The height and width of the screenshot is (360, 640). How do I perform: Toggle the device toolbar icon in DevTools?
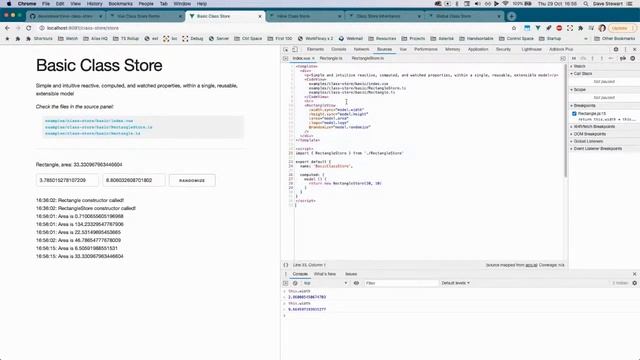295,49
